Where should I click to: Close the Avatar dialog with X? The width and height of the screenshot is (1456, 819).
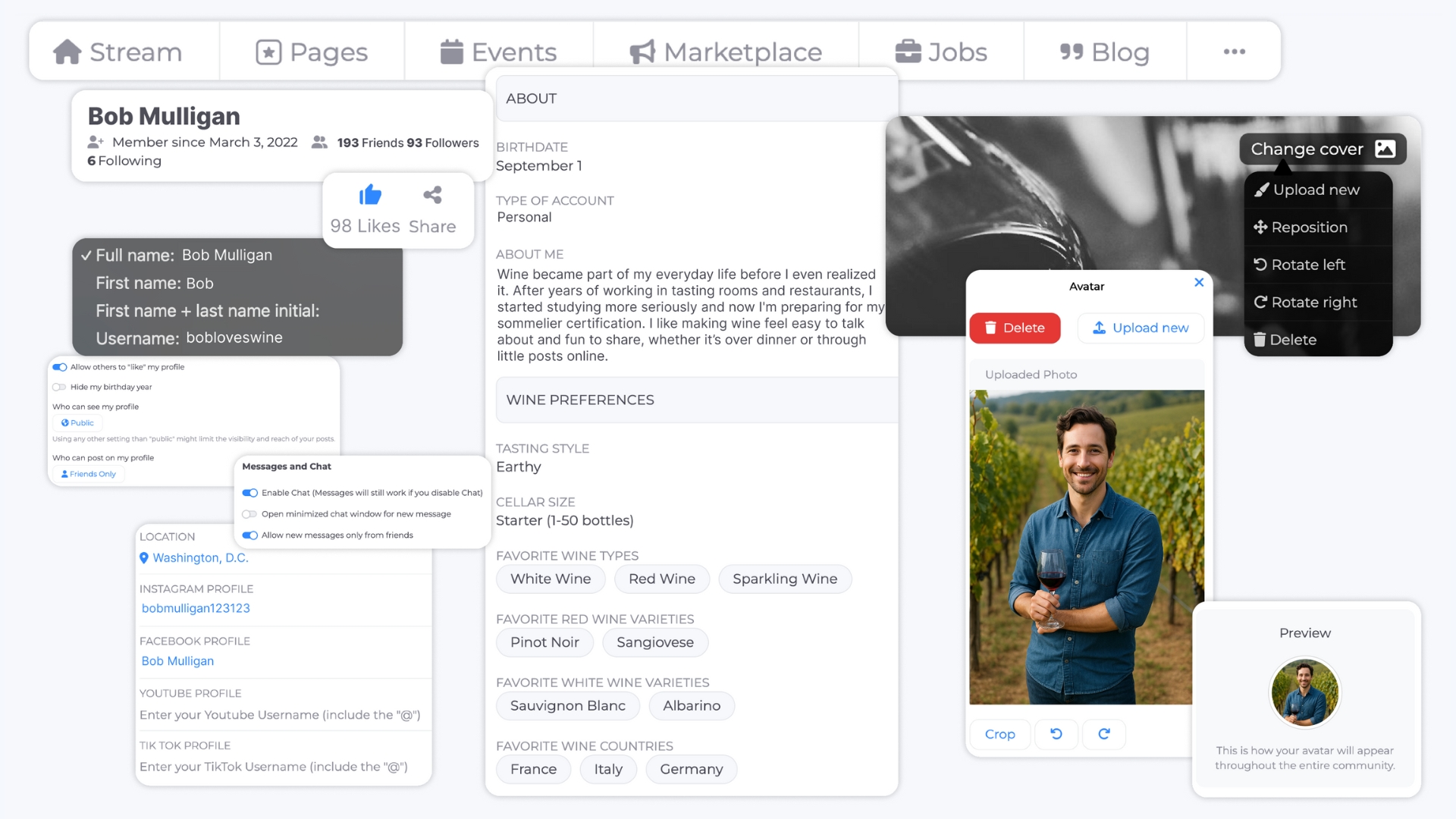click(1199, 282)
